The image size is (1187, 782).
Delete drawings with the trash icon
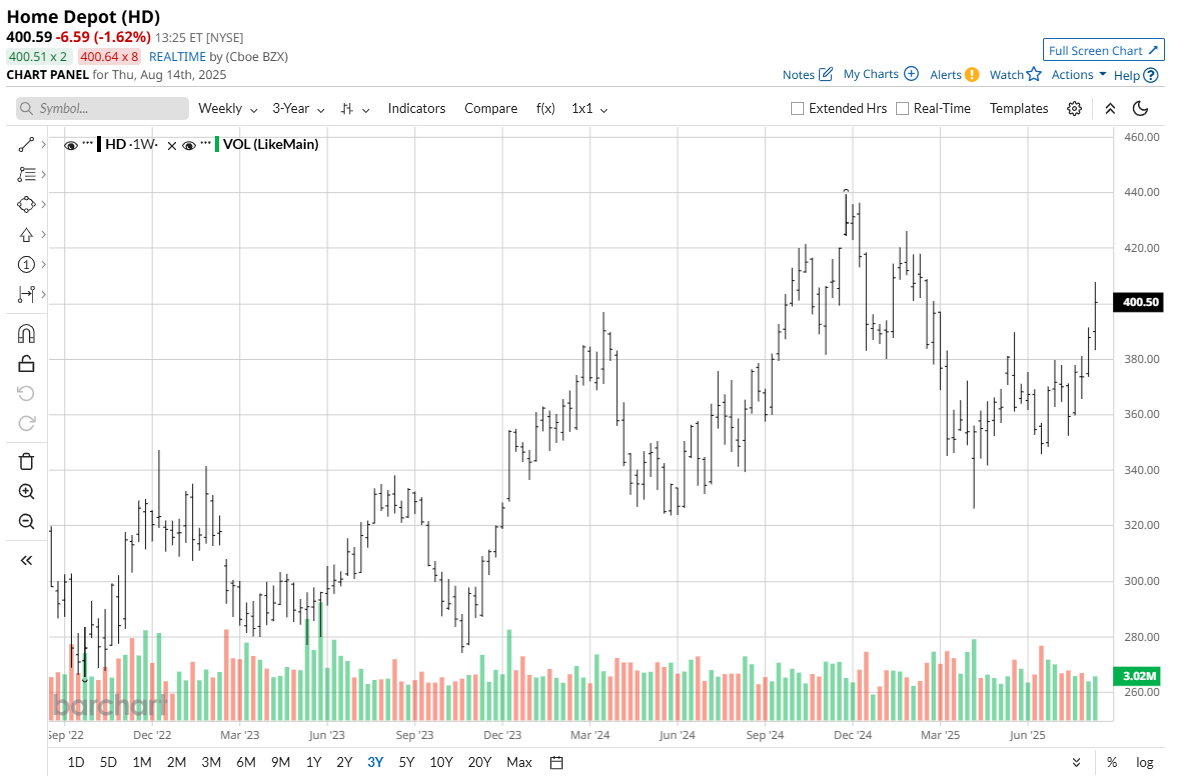[26, 462]
